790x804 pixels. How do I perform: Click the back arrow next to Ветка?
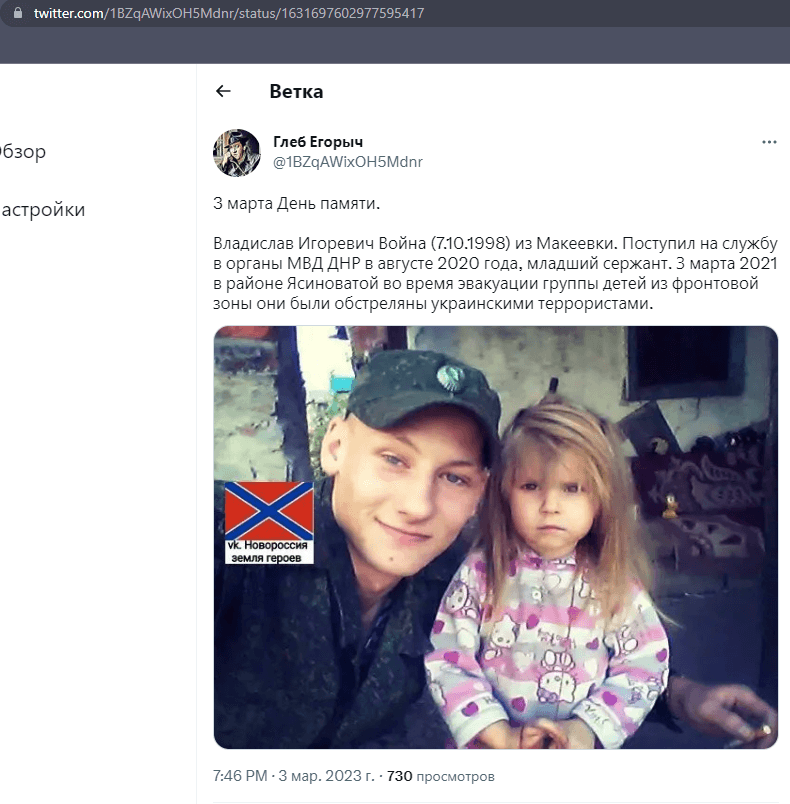tap(223, 92)
